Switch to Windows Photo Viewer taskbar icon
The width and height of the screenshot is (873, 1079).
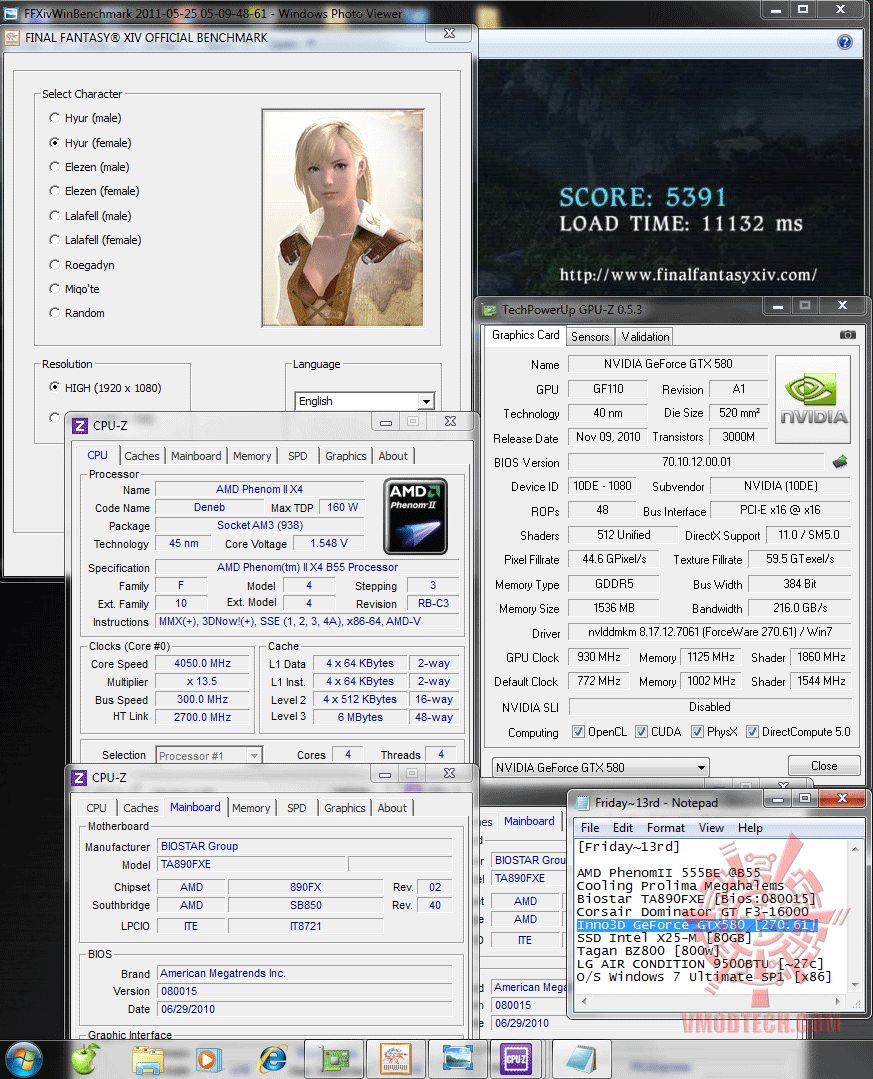point(457,1060)
